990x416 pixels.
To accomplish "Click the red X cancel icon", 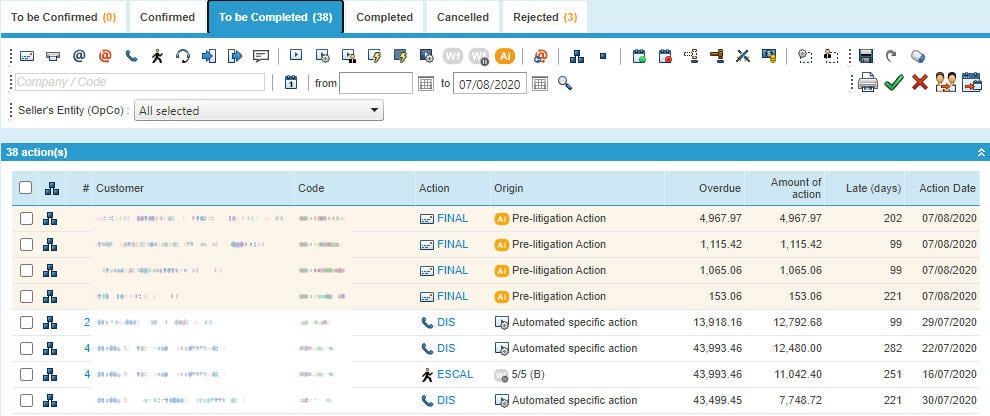I will (x=919, y=83).
